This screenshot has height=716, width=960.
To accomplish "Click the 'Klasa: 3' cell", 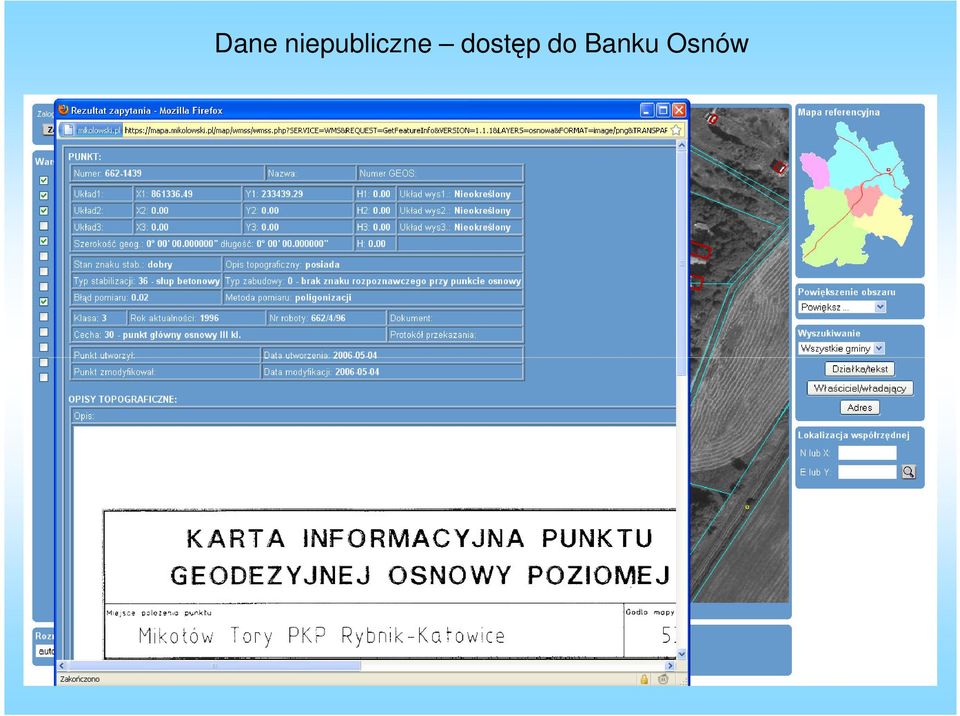I will [x=99, y=318].
